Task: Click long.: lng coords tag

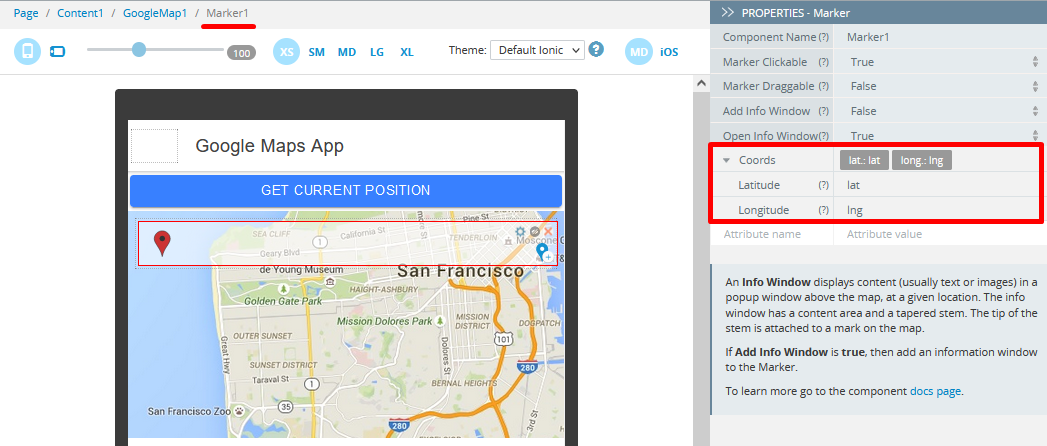Action: point(921,160)
